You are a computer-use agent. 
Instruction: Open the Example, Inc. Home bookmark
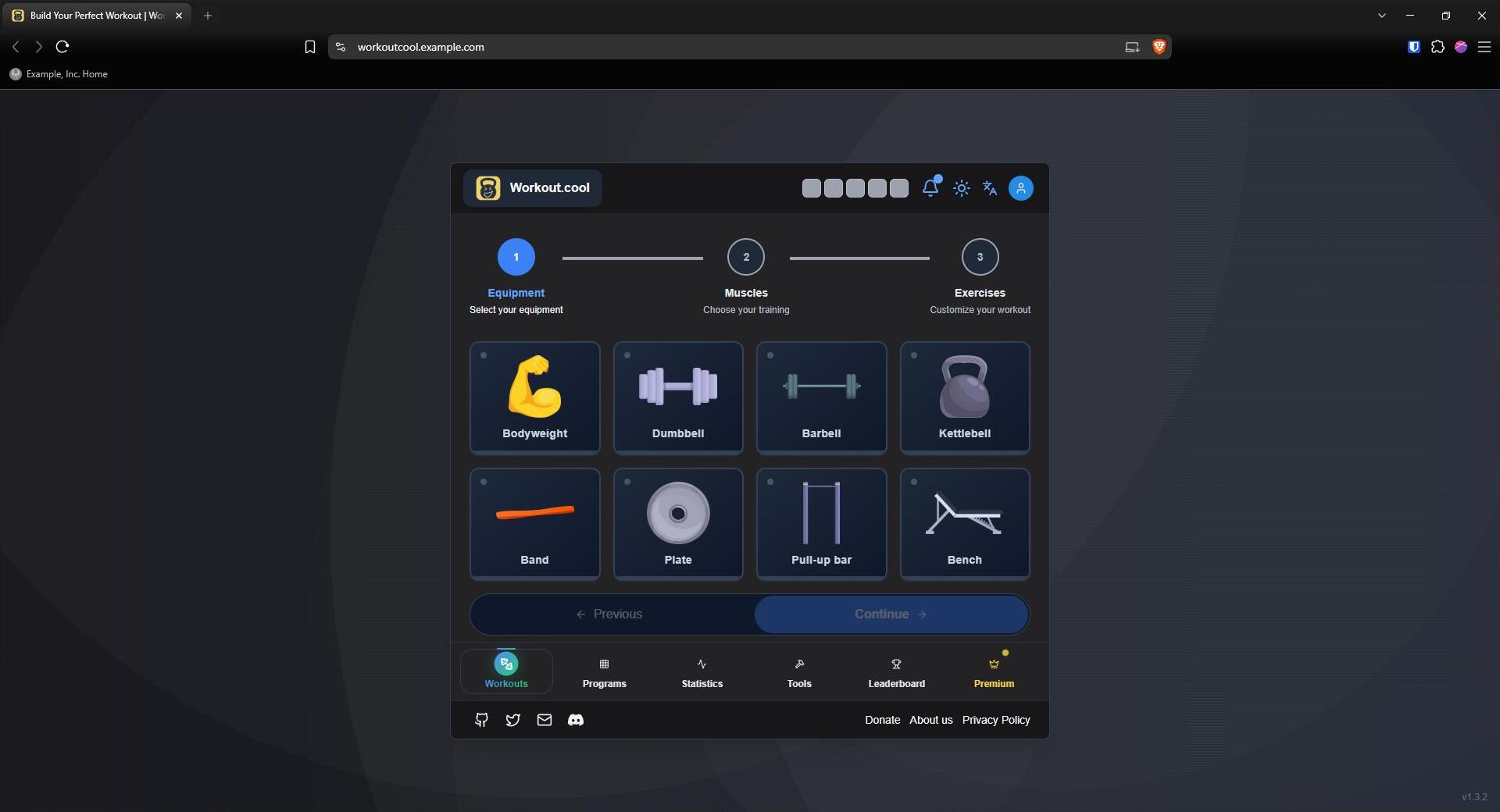pyautogui.click(x=59, y=74)
